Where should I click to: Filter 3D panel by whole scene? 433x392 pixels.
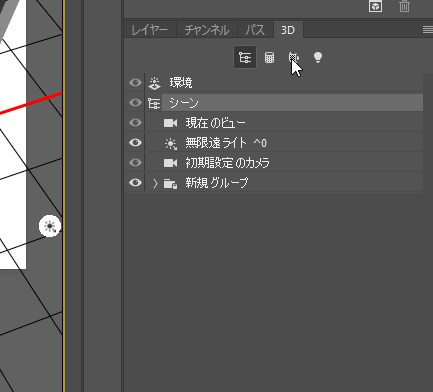click(x=245, y=57)
